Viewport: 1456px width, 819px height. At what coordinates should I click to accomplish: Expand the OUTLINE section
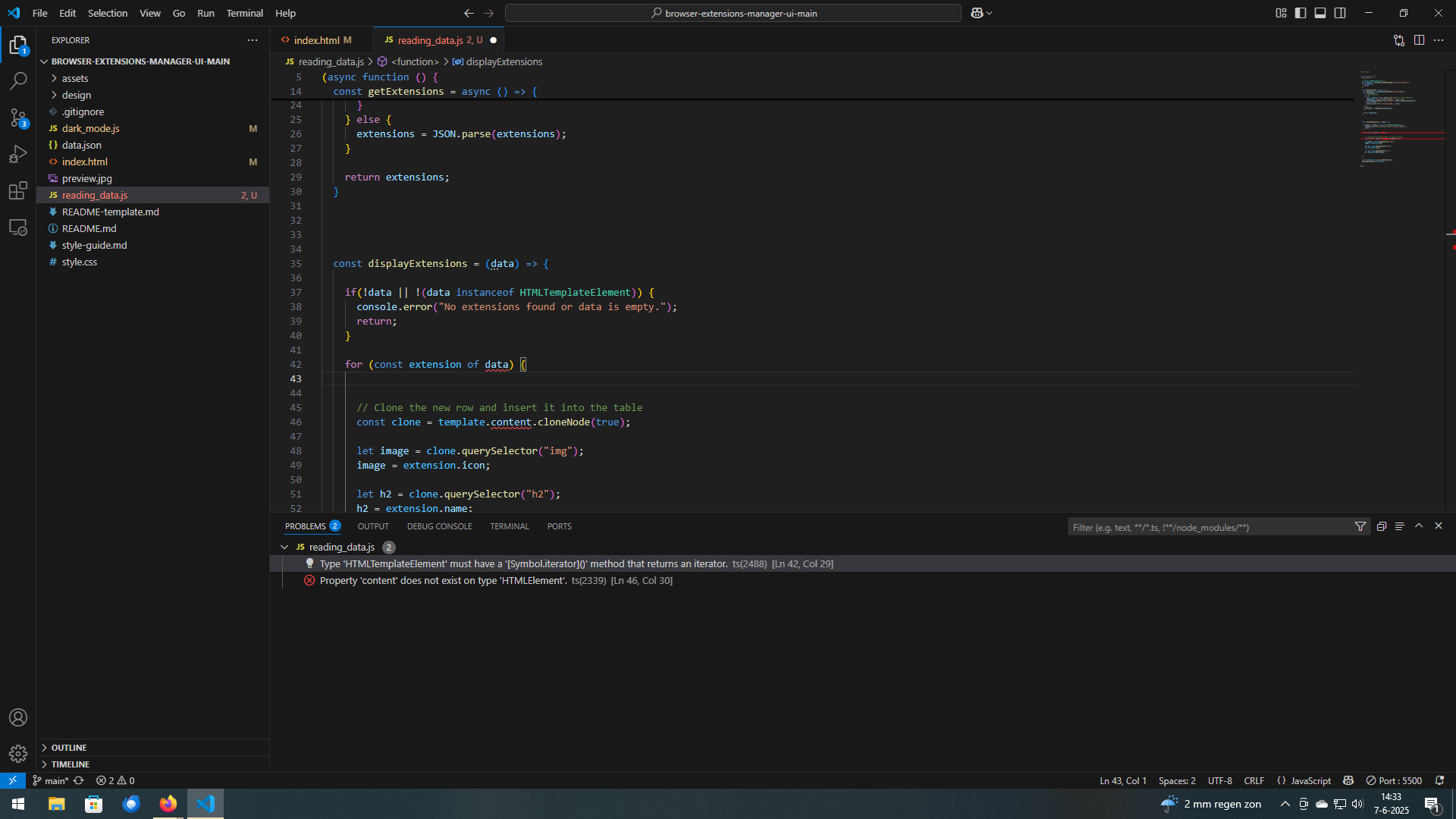click(x=69, y=748)
